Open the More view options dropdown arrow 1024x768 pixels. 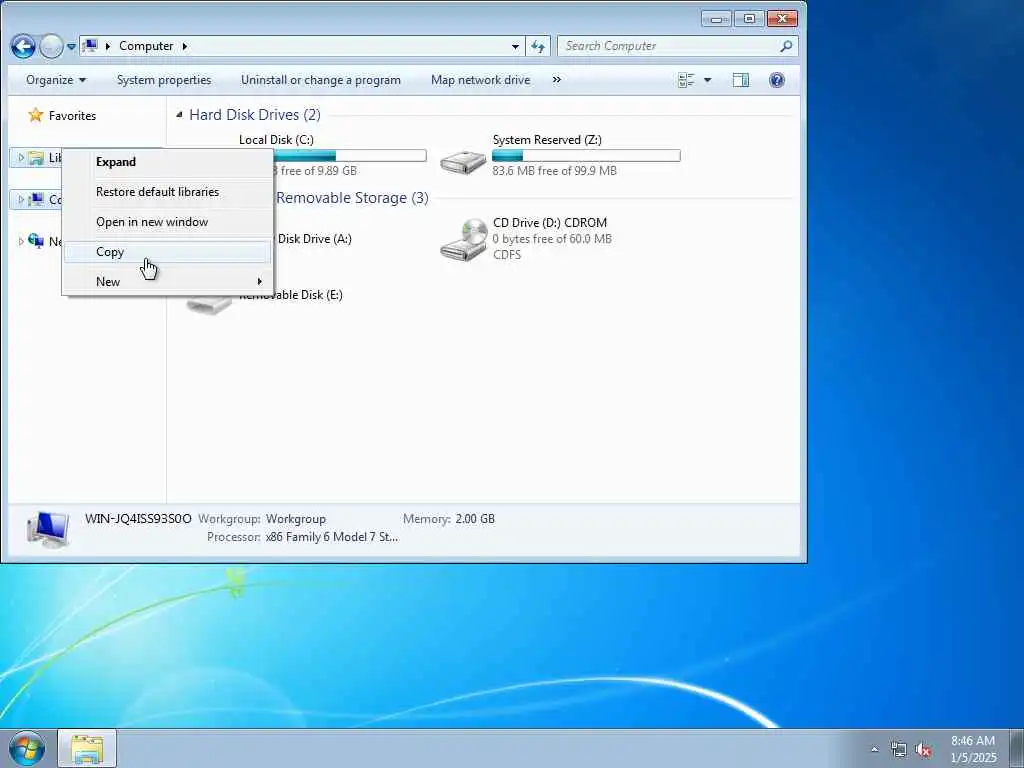pyautogui.click(x=707, y=80)
